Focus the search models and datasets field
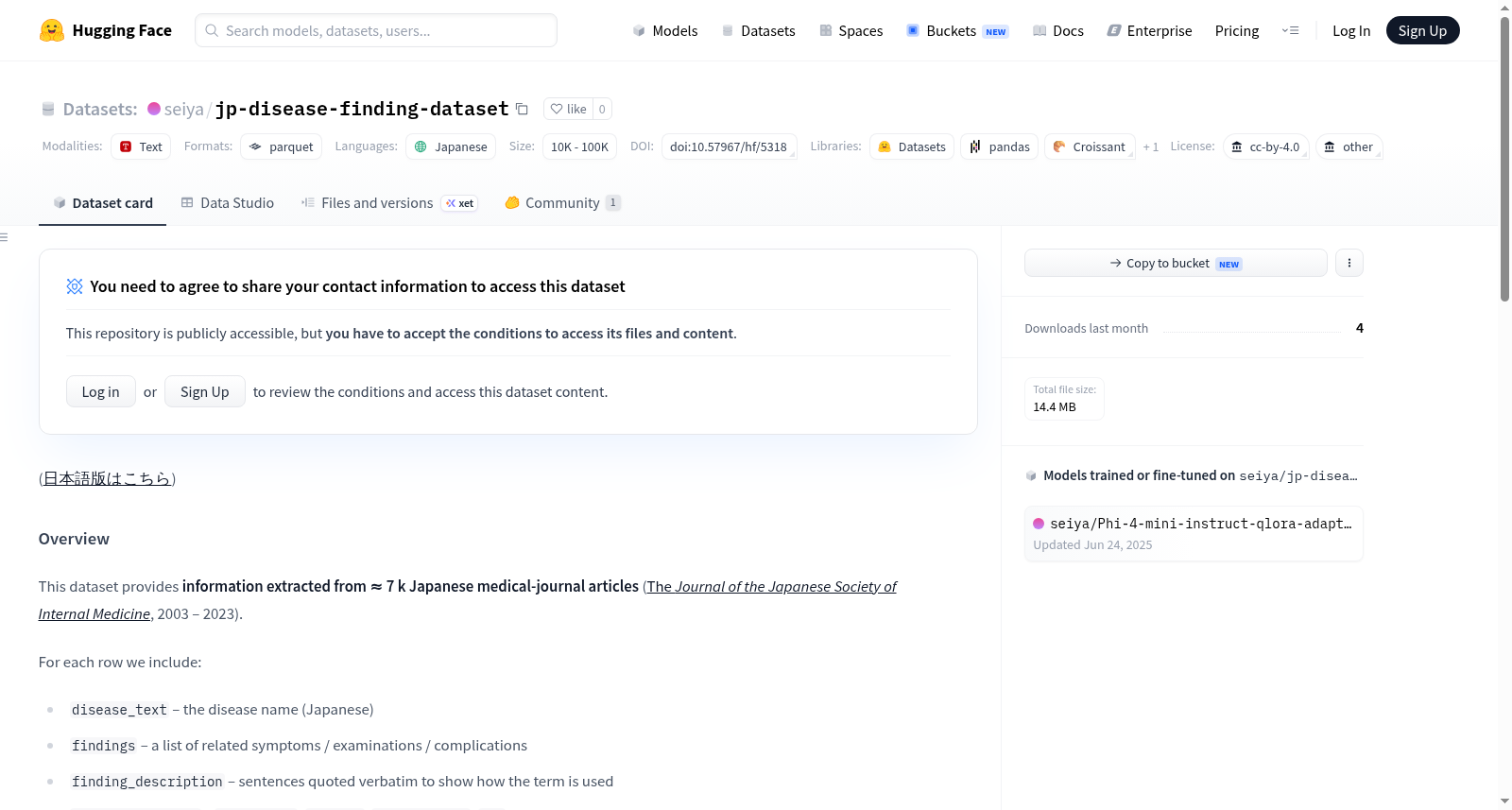The width and height of the screenshot is (1512, 810). tap(376, 30)
